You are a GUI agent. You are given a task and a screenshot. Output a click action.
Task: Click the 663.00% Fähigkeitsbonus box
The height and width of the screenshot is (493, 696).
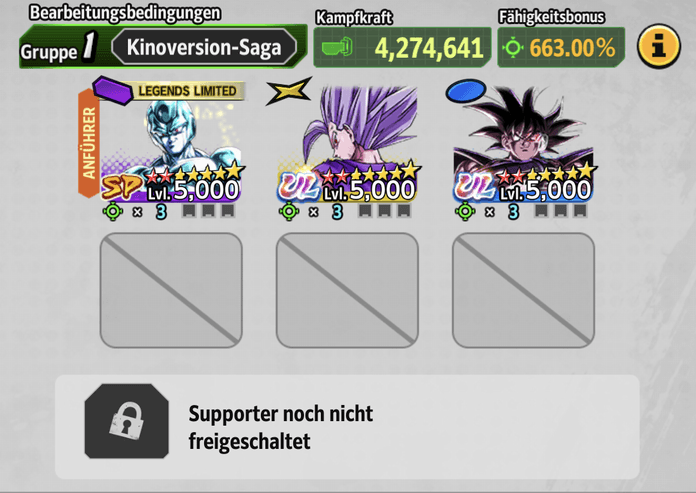[x=561, y=47]
